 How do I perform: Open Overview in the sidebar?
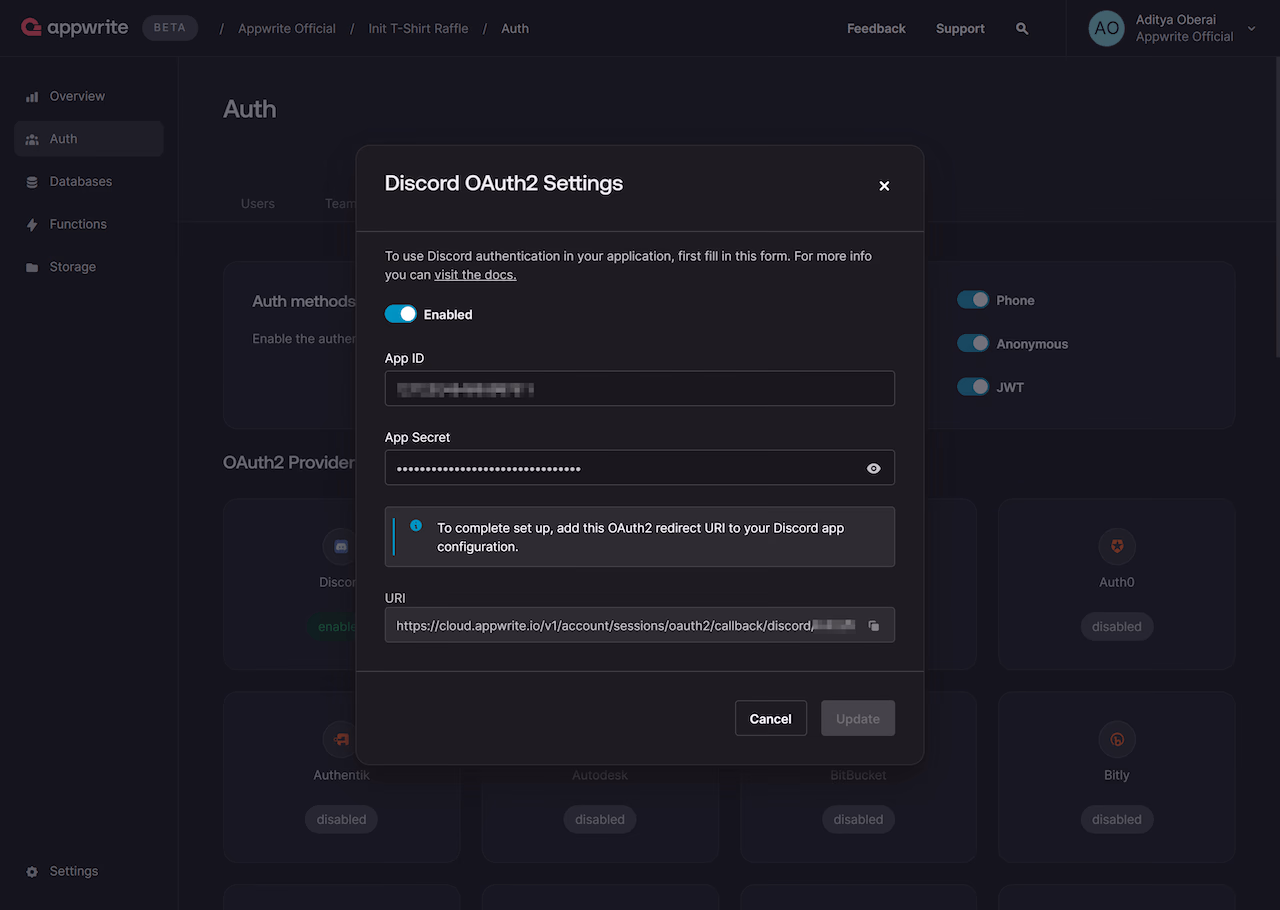89,96
